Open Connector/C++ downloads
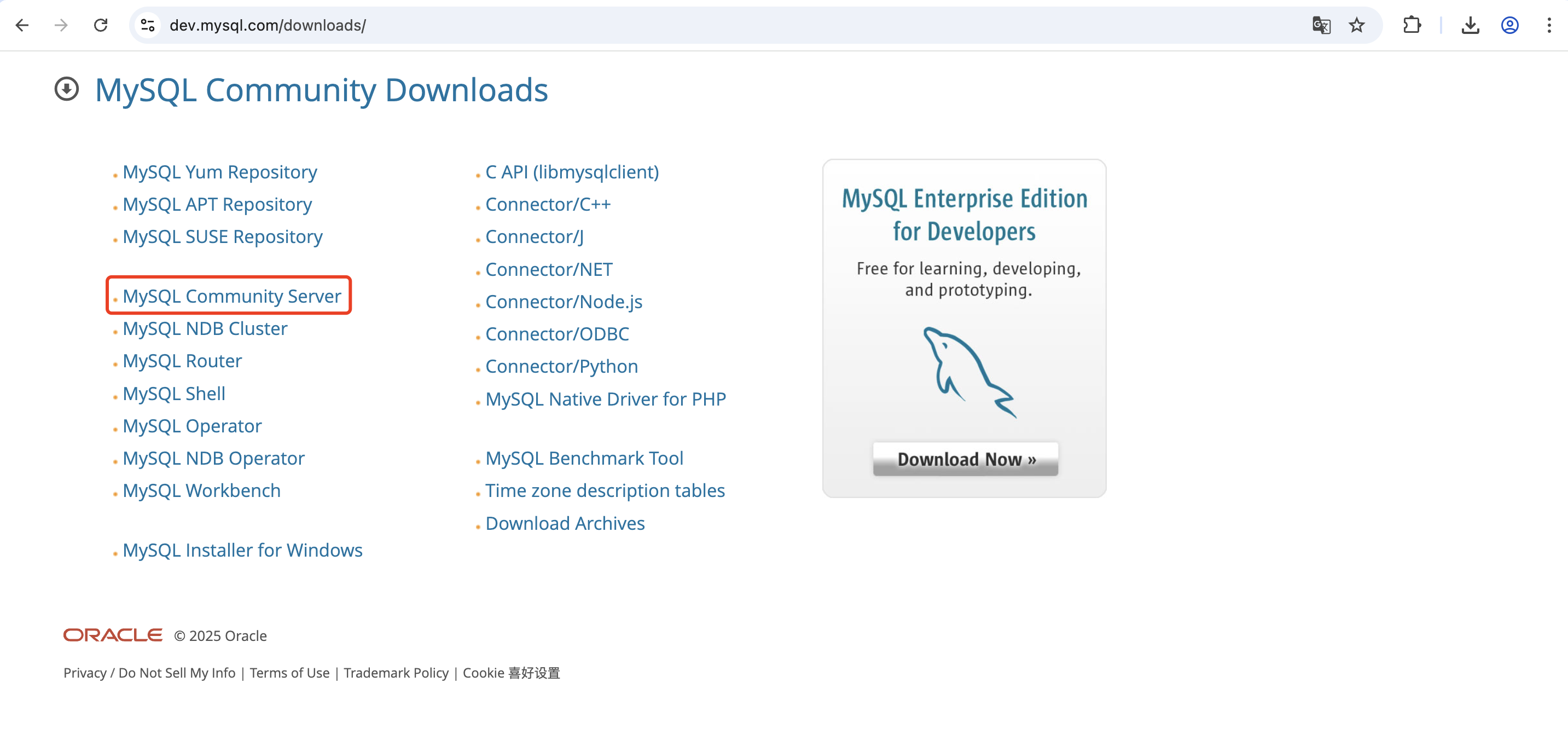This screenshot has width=1568, height=740. tap(548, 205)
